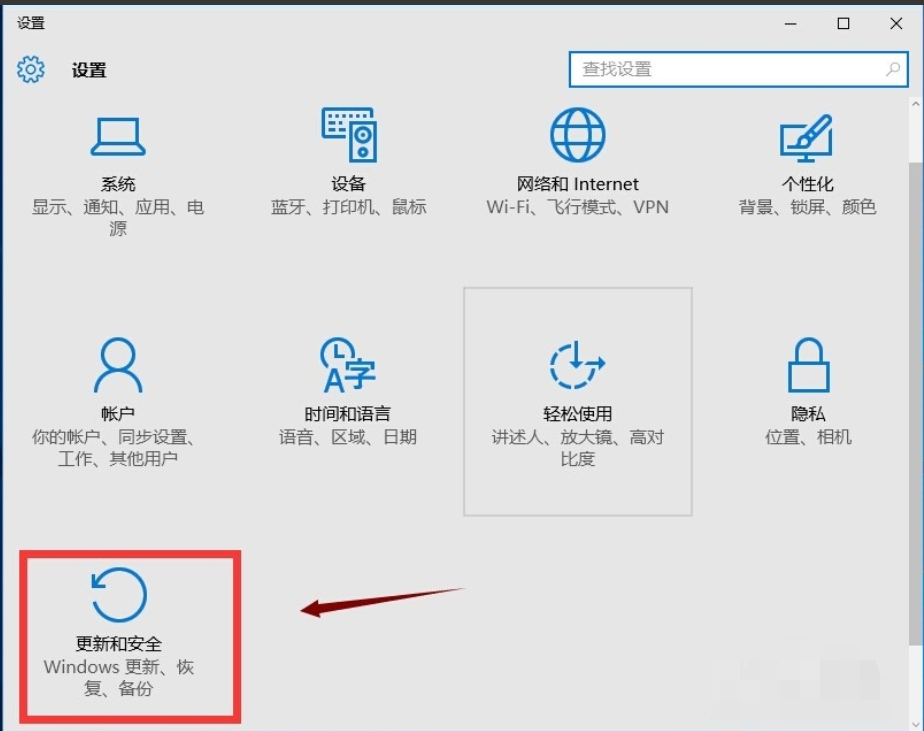924x731 pixels.
Task: Select the Ease of Access (轻松使用) icon
Action: pyautogui.click(x=578, y=365)
